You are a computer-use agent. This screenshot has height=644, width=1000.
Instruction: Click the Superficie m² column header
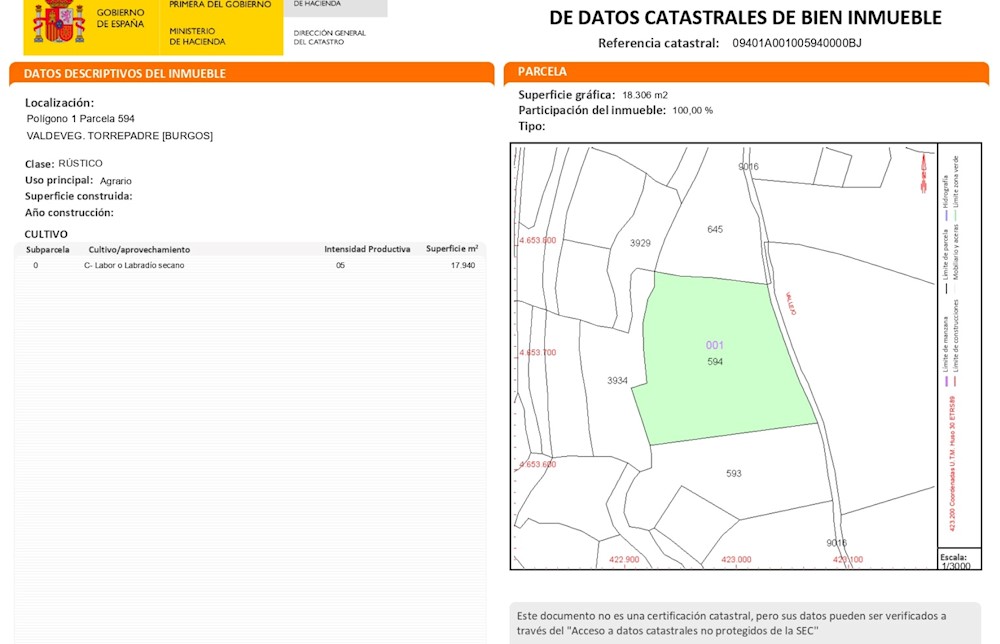click(452, 249)
